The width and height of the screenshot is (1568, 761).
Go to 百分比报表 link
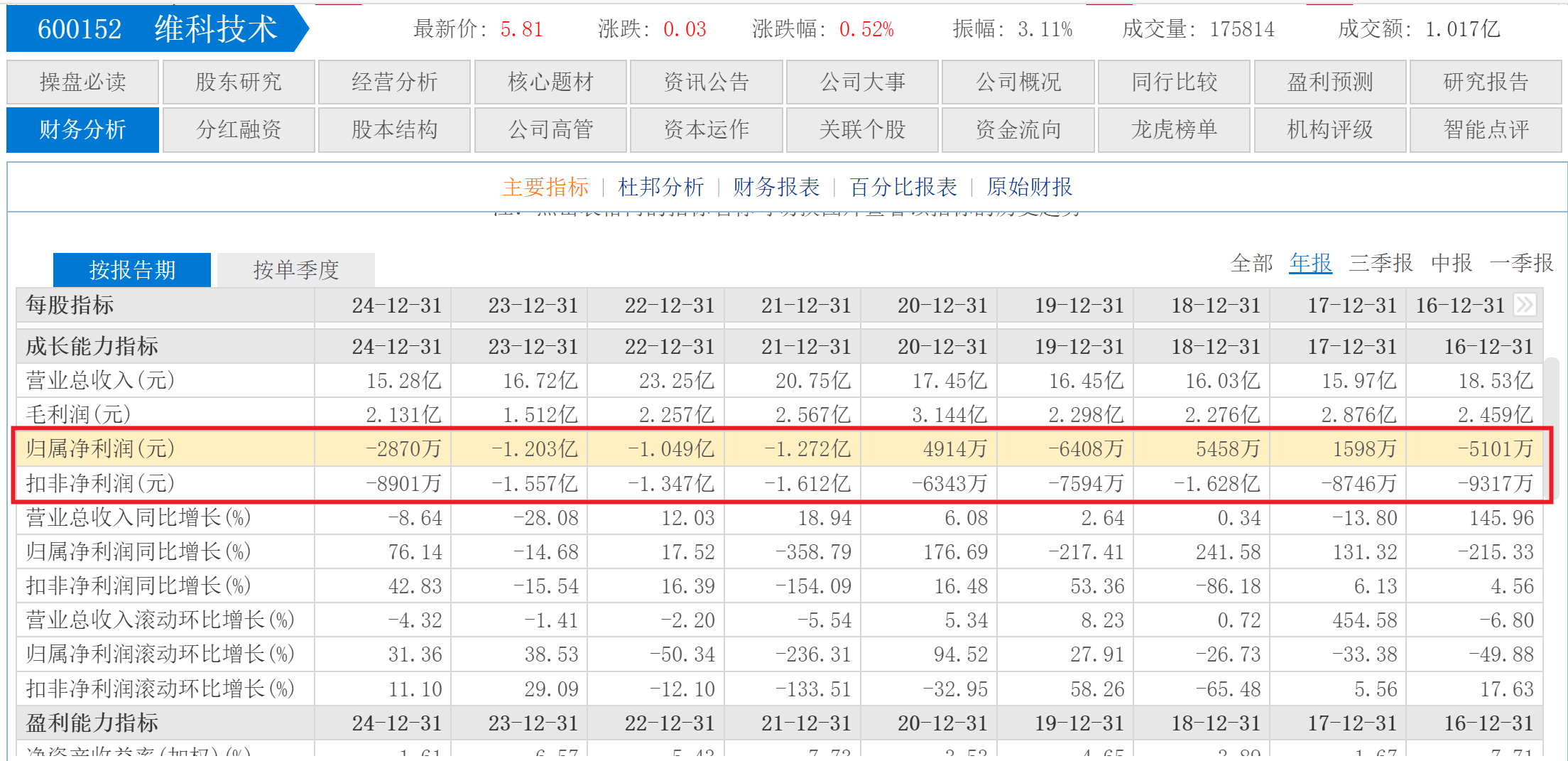tap(903, 187)
